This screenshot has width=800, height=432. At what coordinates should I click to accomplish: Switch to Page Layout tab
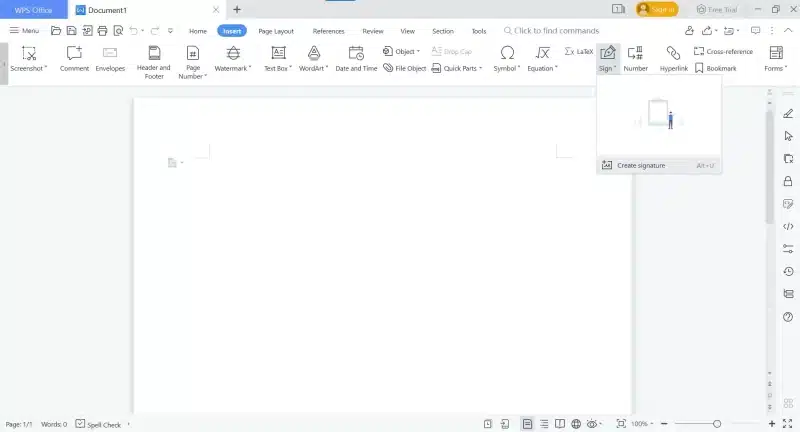coord(276,31)
